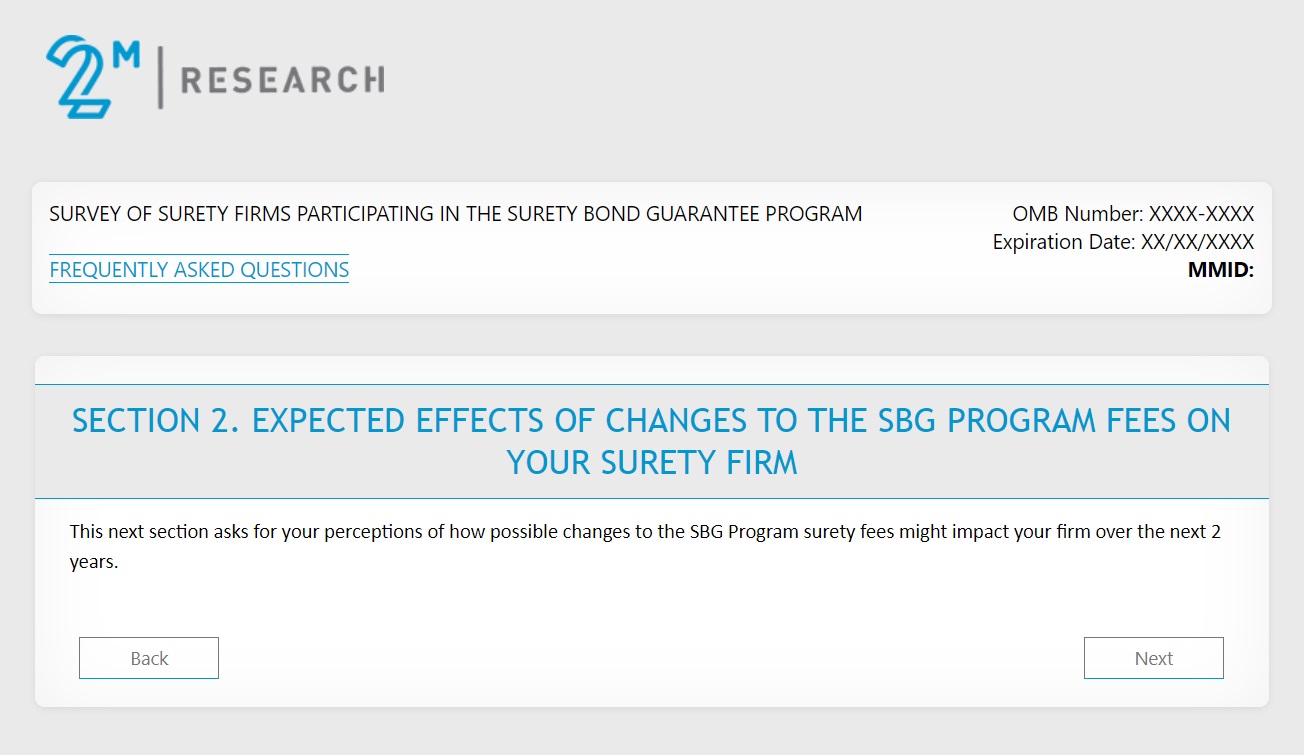Click the word 'years.' in the paragraph

(x=94, y=562)
